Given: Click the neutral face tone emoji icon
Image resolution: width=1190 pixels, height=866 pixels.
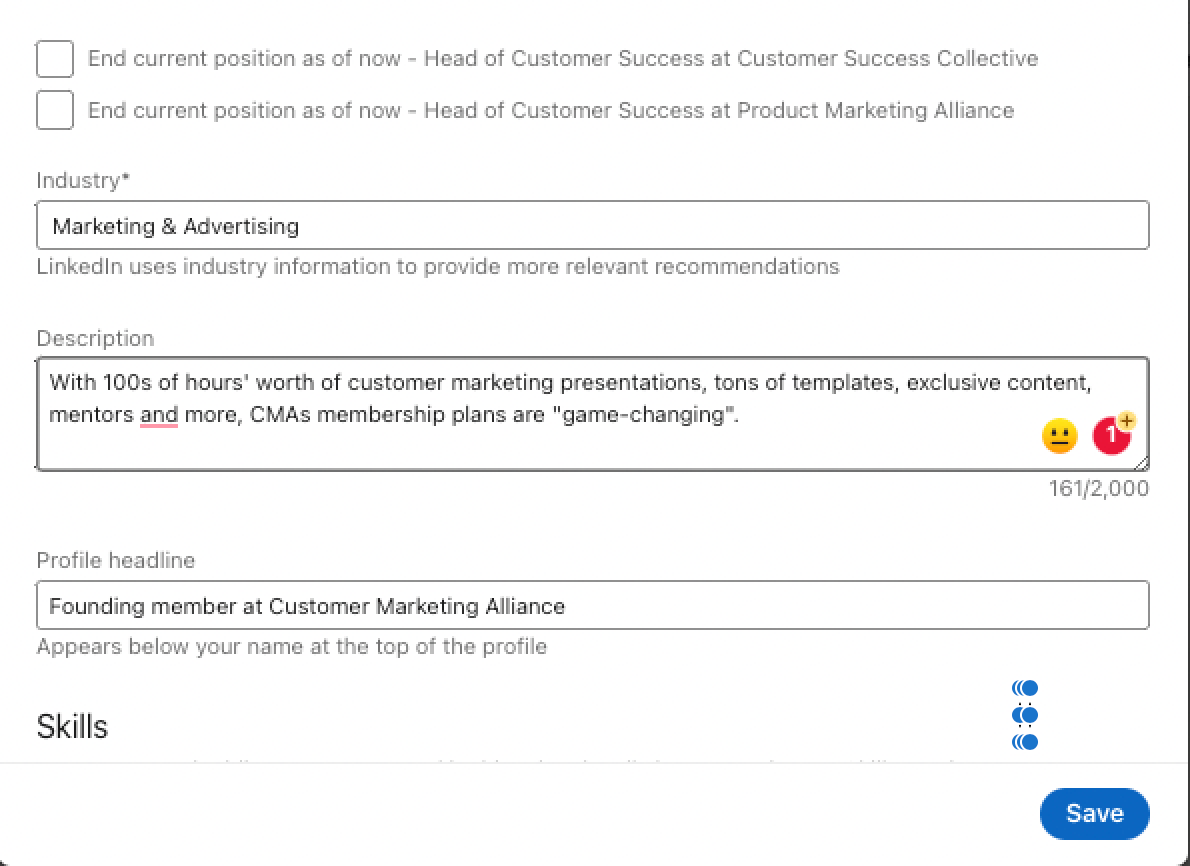Looking at the screenshot, I should coord(1059,437).
